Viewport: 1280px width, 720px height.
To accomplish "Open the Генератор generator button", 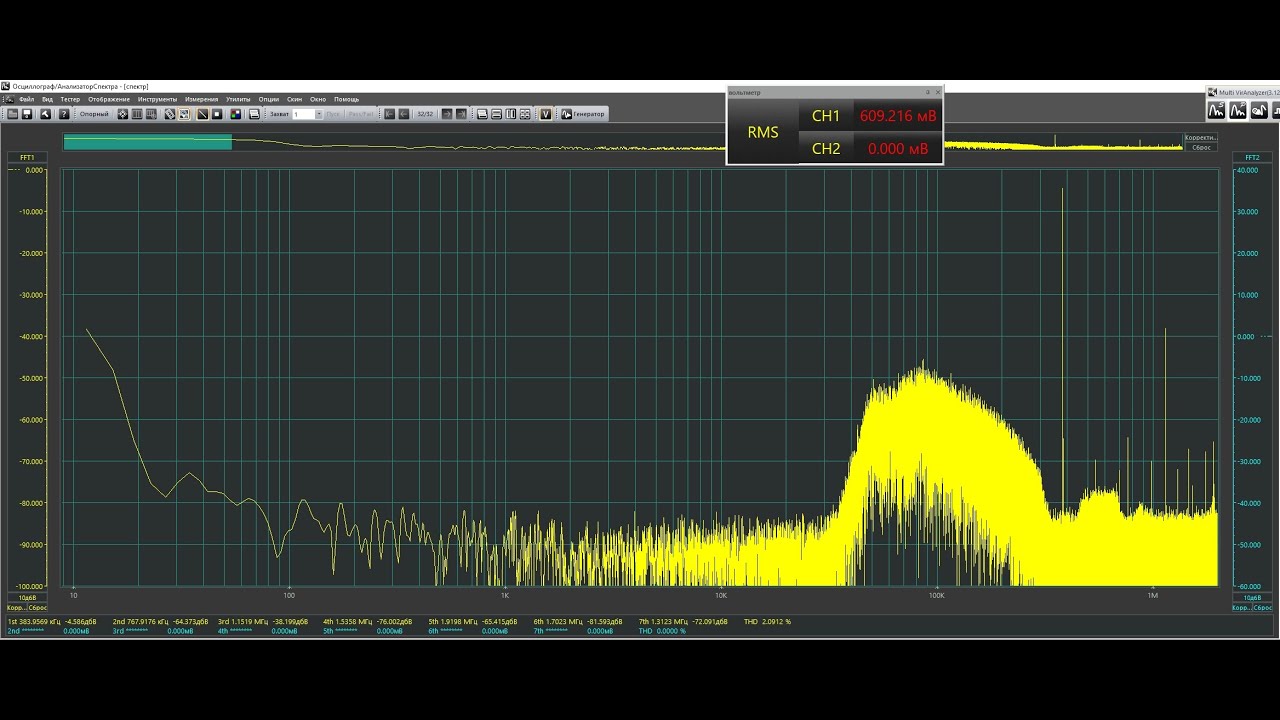I will pyautogui.click(x=583, y=114).
